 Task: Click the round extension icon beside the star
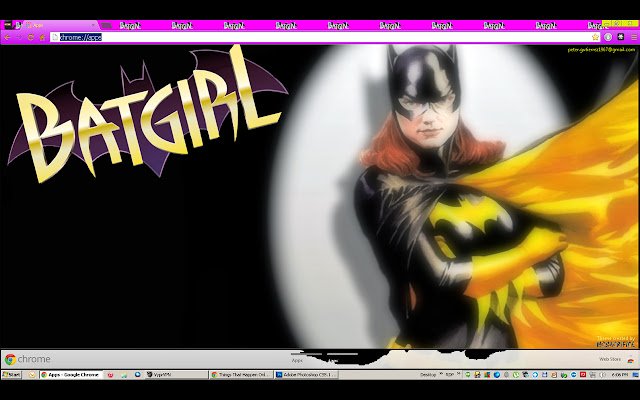[608, 37]
